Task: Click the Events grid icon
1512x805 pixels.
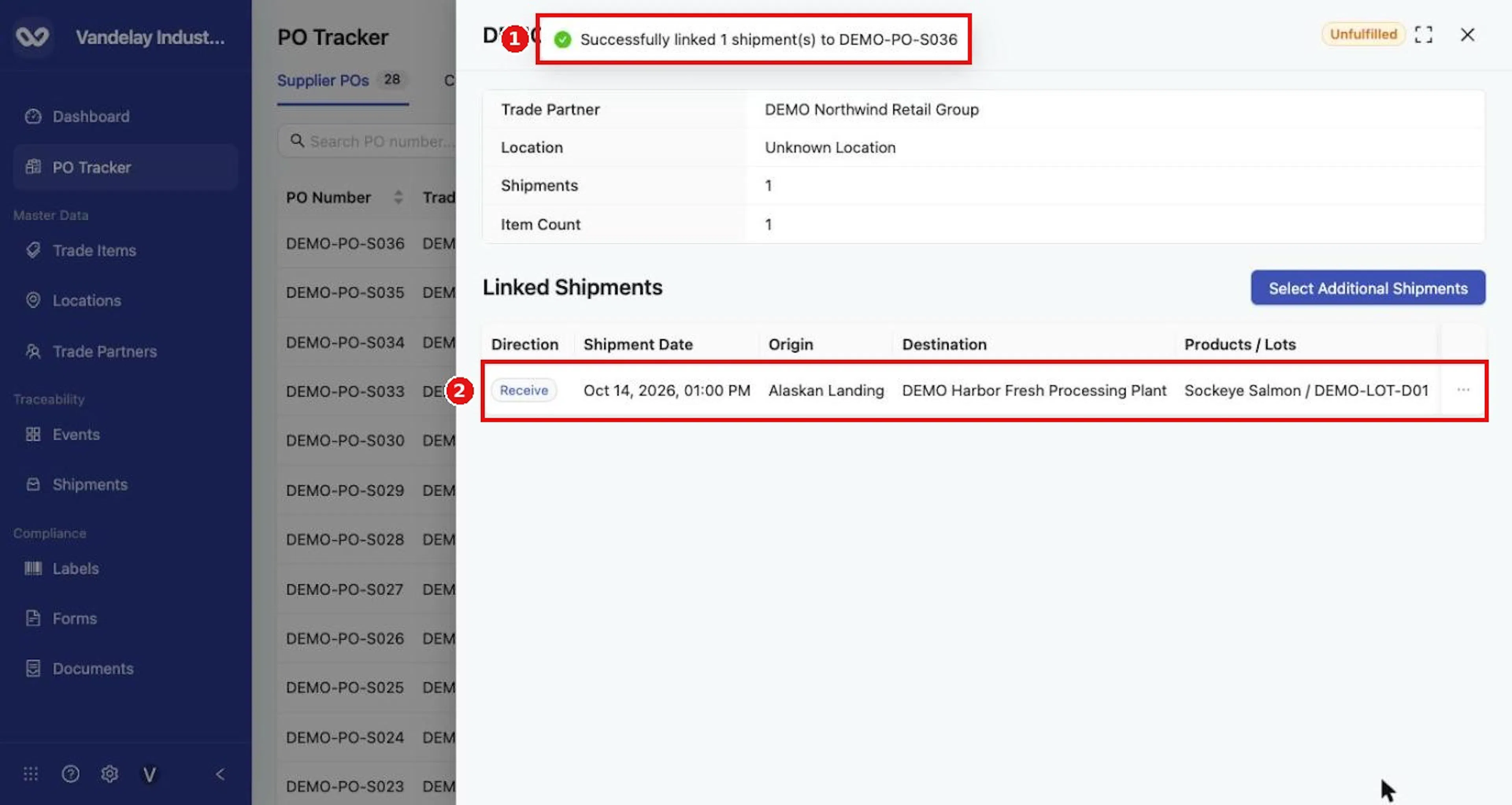Action: 33,434
